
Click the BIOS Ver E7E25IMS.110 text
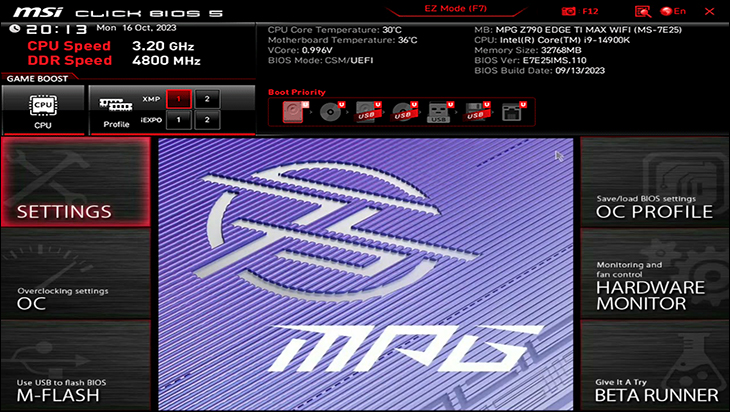click(530, 61)
